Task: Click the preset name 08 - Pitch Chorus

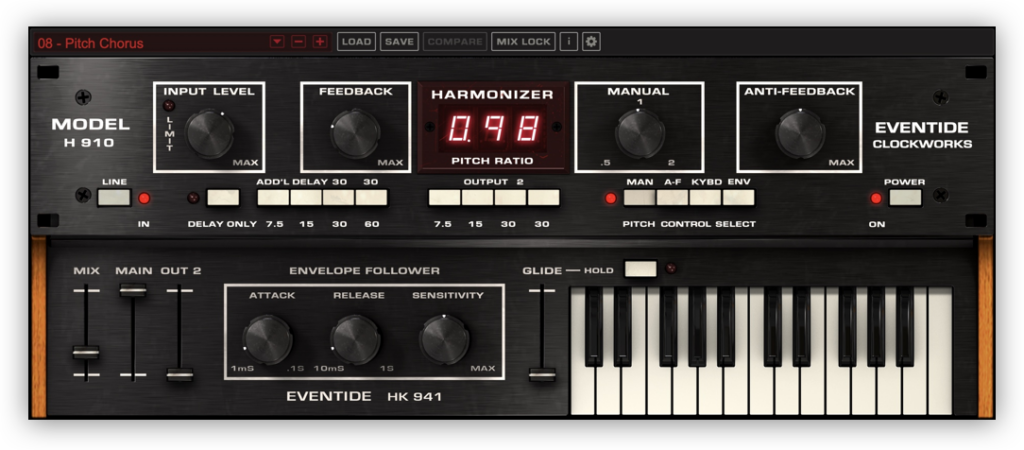Action: point(90,44)
